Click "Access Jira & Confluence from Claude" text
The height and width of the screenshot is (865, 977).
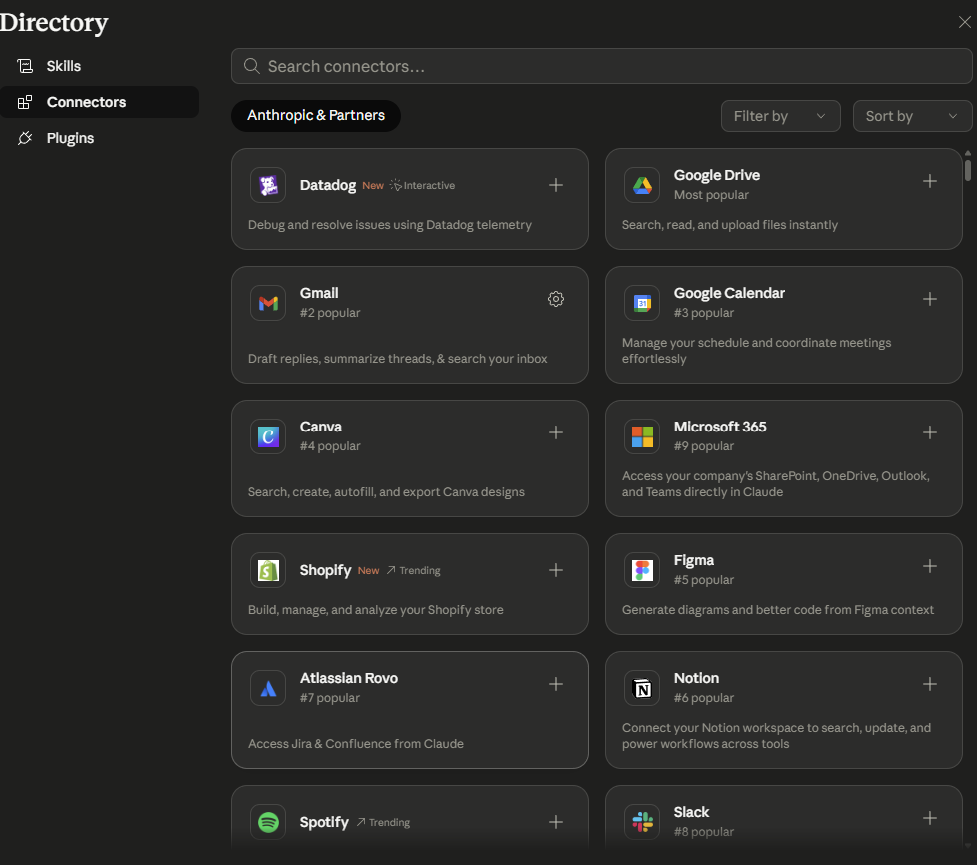point(356,743)
